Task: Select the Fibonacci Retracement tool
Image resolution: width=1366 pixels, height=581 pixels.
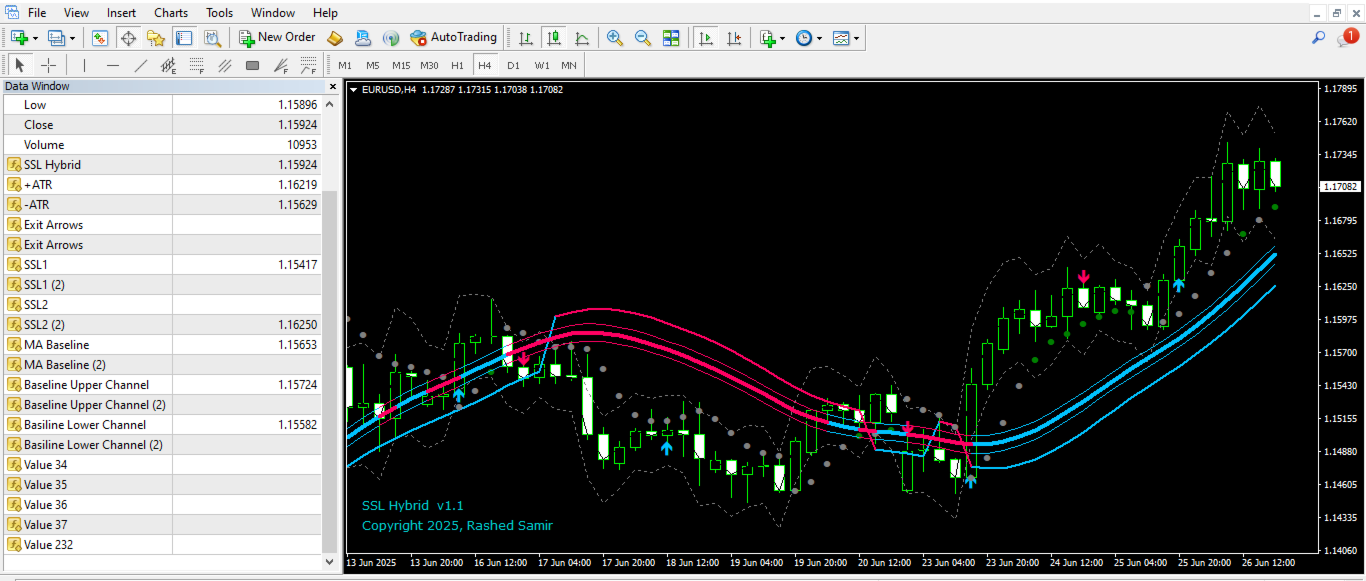Action: pyautogui.click(x=197, y=65)
